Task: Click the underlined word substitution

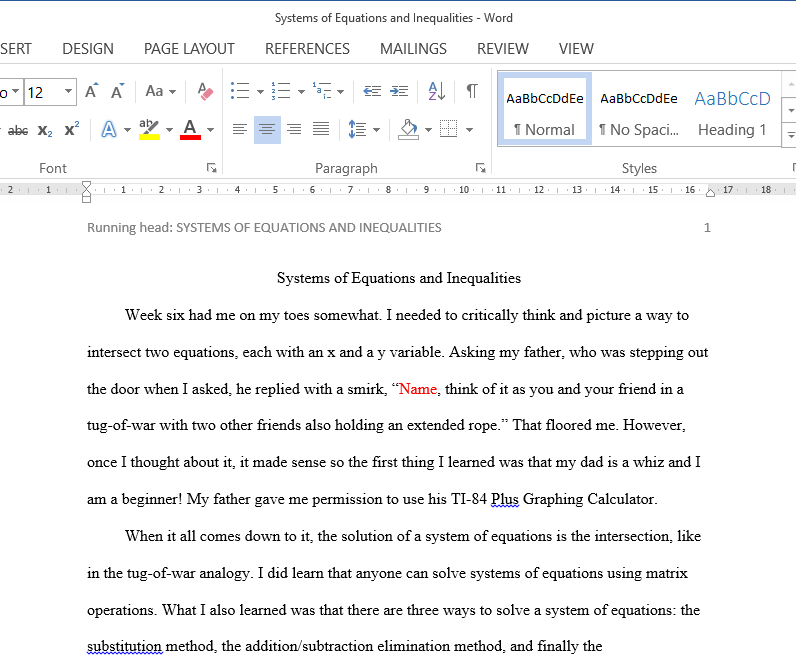Action: pyautogui.click(x=124, y=646)
